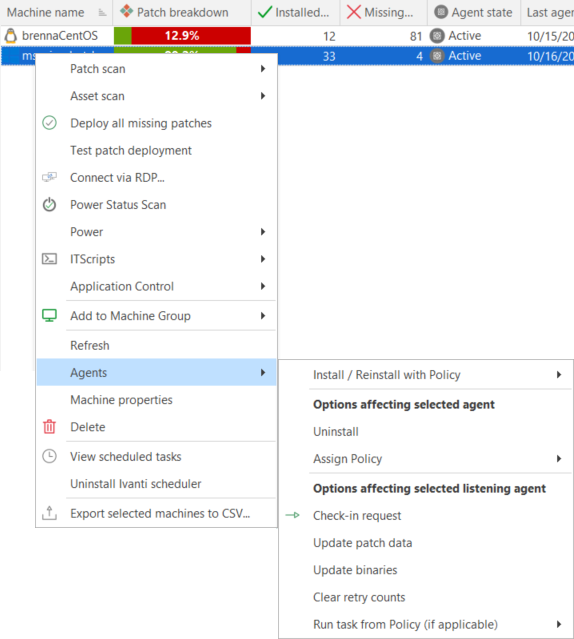Choose Delete from the context menu
The width and height of the screenshot is (574, 639).
click(x=156, y=427)
